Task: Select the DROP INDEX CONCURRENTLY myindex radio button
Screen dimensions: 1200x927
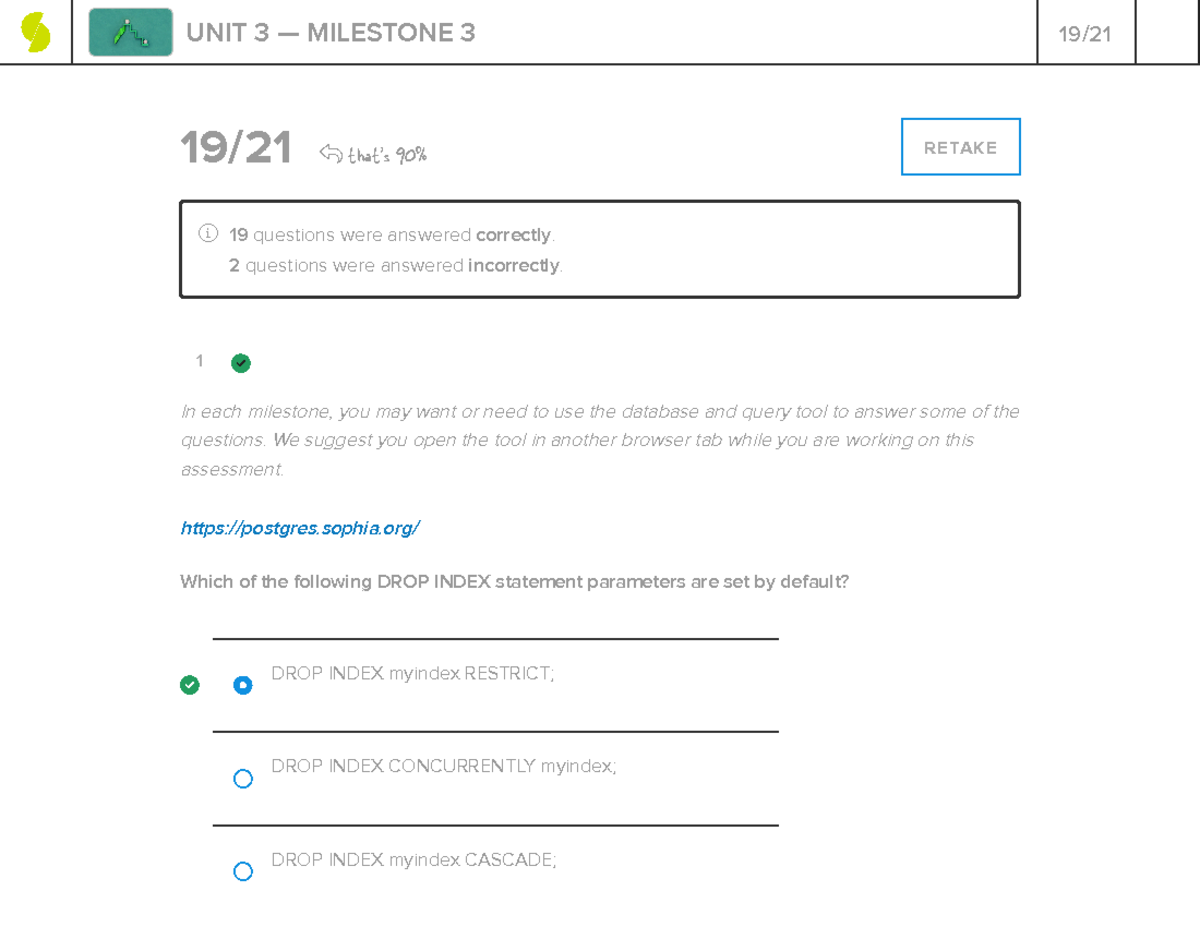Action: pos(243,778)
